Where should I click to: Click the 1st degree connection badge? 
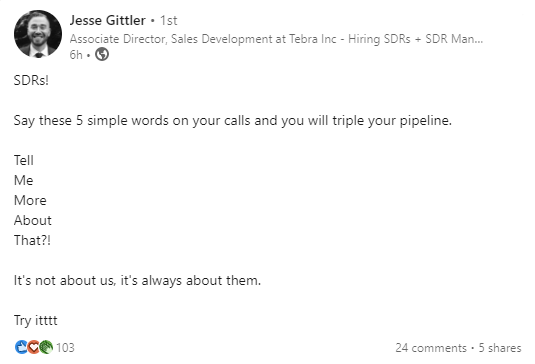pyautogui.click(x=169, y=20)
